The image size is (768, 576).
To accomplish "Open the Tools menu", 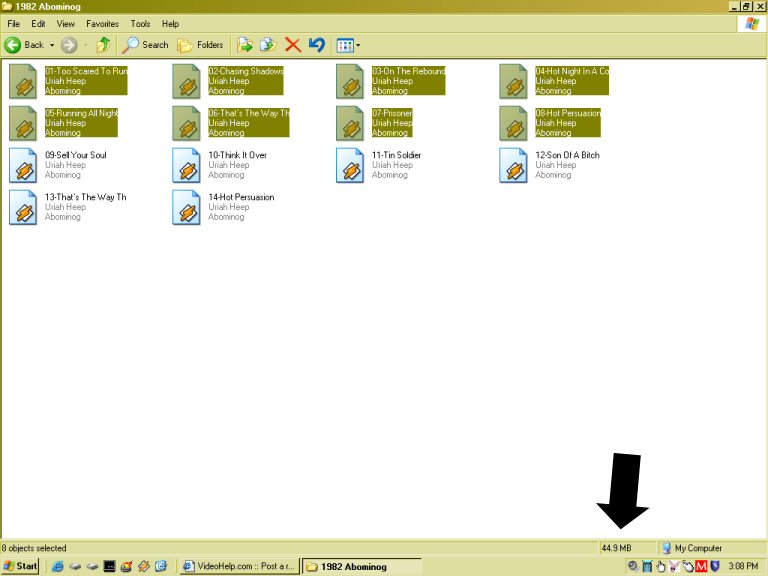I will 140,24.
